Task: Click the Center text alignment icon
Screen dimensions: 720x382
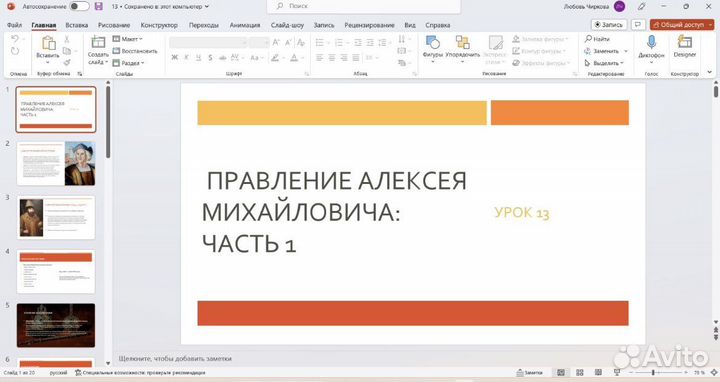Action: click(x=332, y=58)
